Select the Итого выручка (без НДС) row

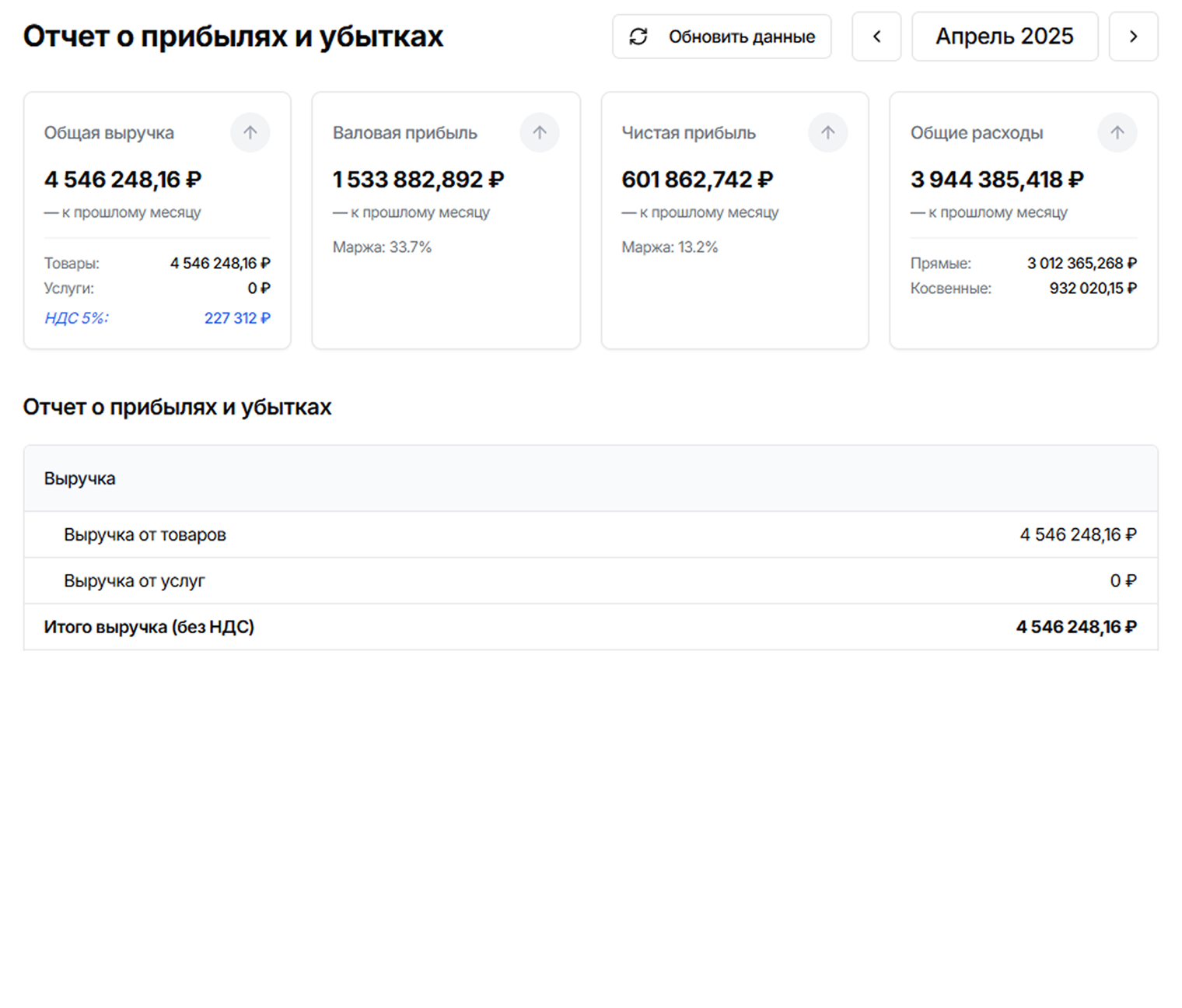[591, 627]
